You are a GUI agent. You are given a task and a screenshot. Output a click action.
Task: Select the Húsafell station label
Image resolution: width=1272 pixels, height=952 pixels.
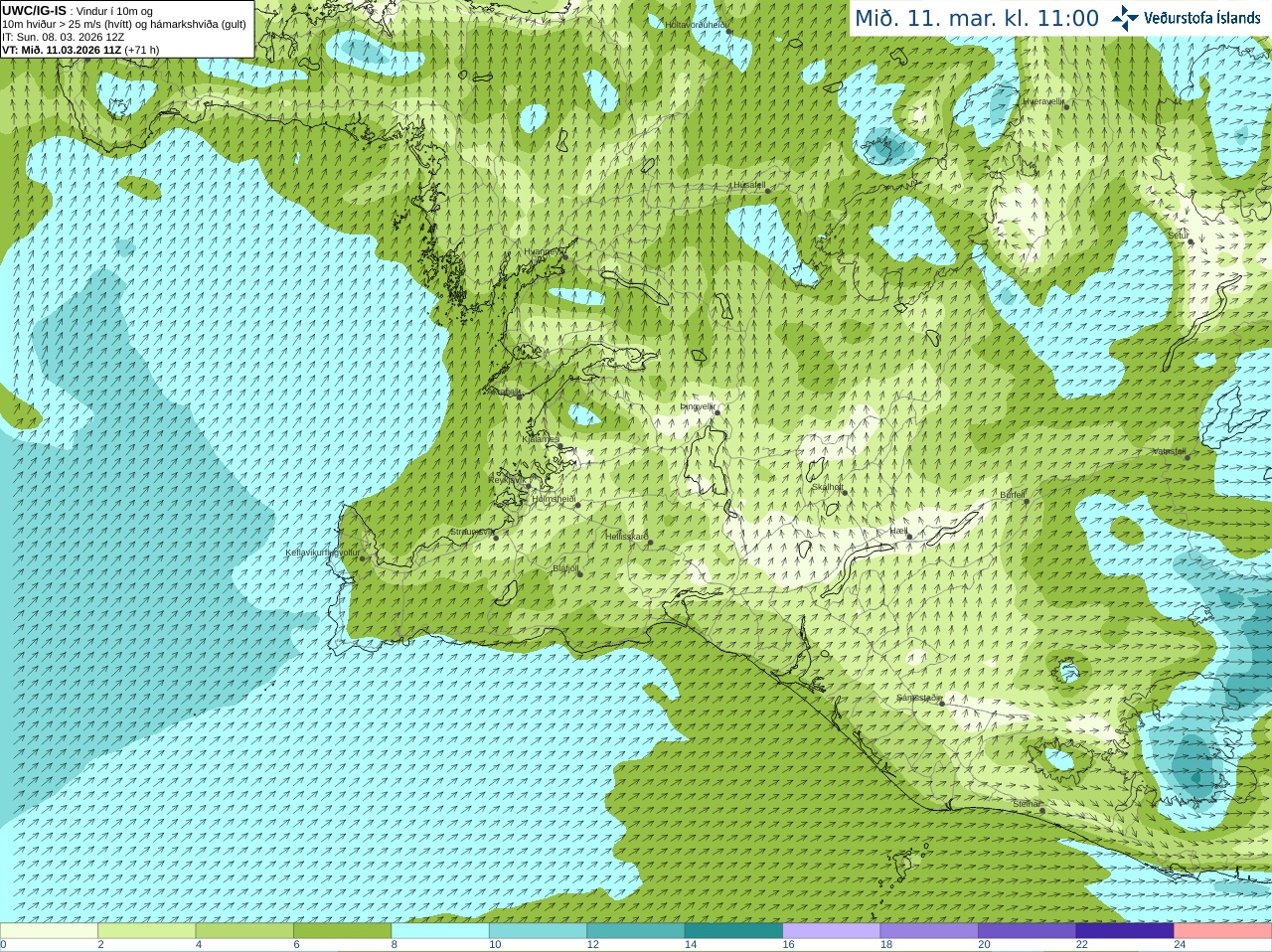click(x=747, y=186)
